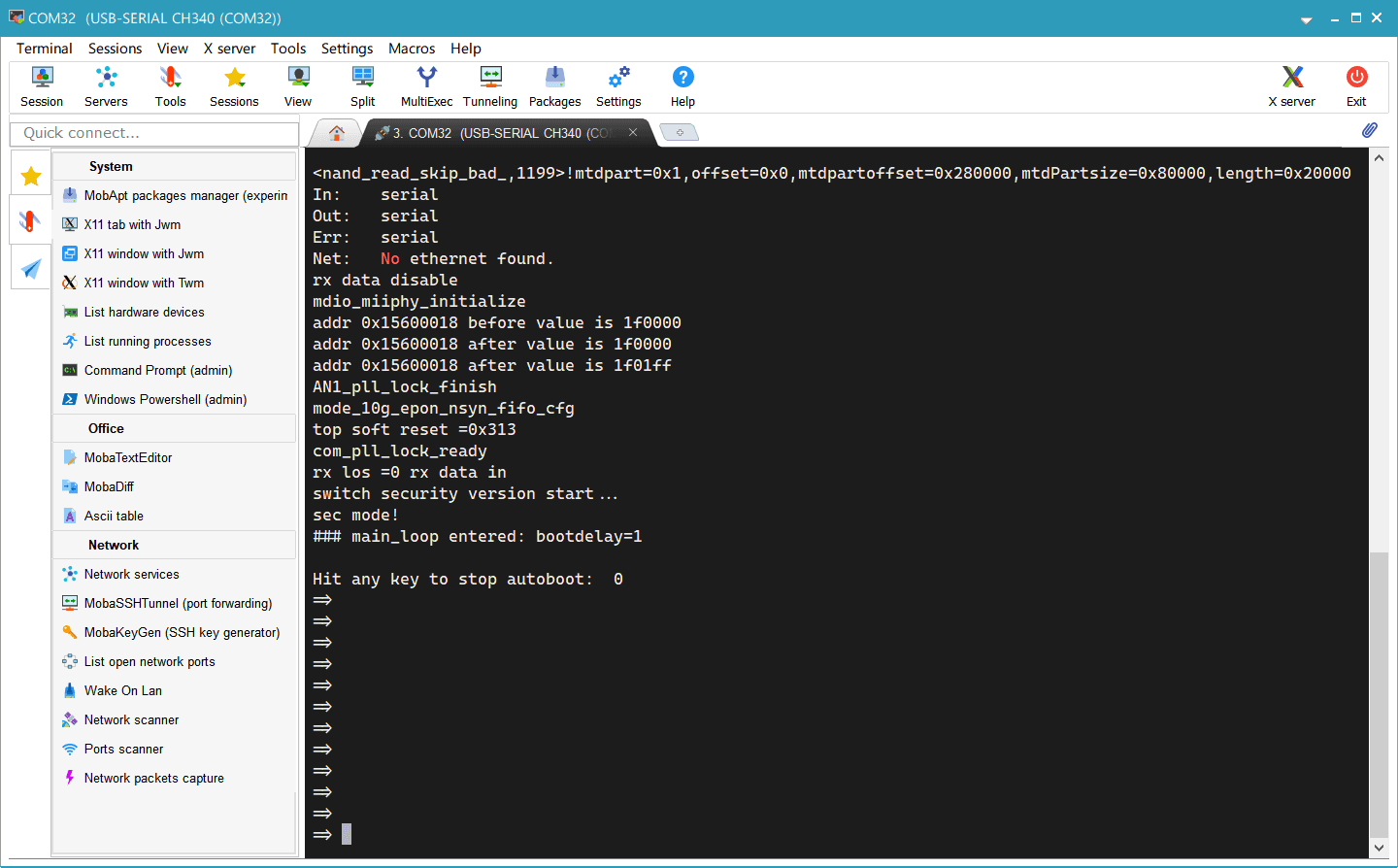Image resolution: width=1398 pixels, height=868 pixels.
Task: Open the Settings gears toolbar icon
Action: [618, 86]
